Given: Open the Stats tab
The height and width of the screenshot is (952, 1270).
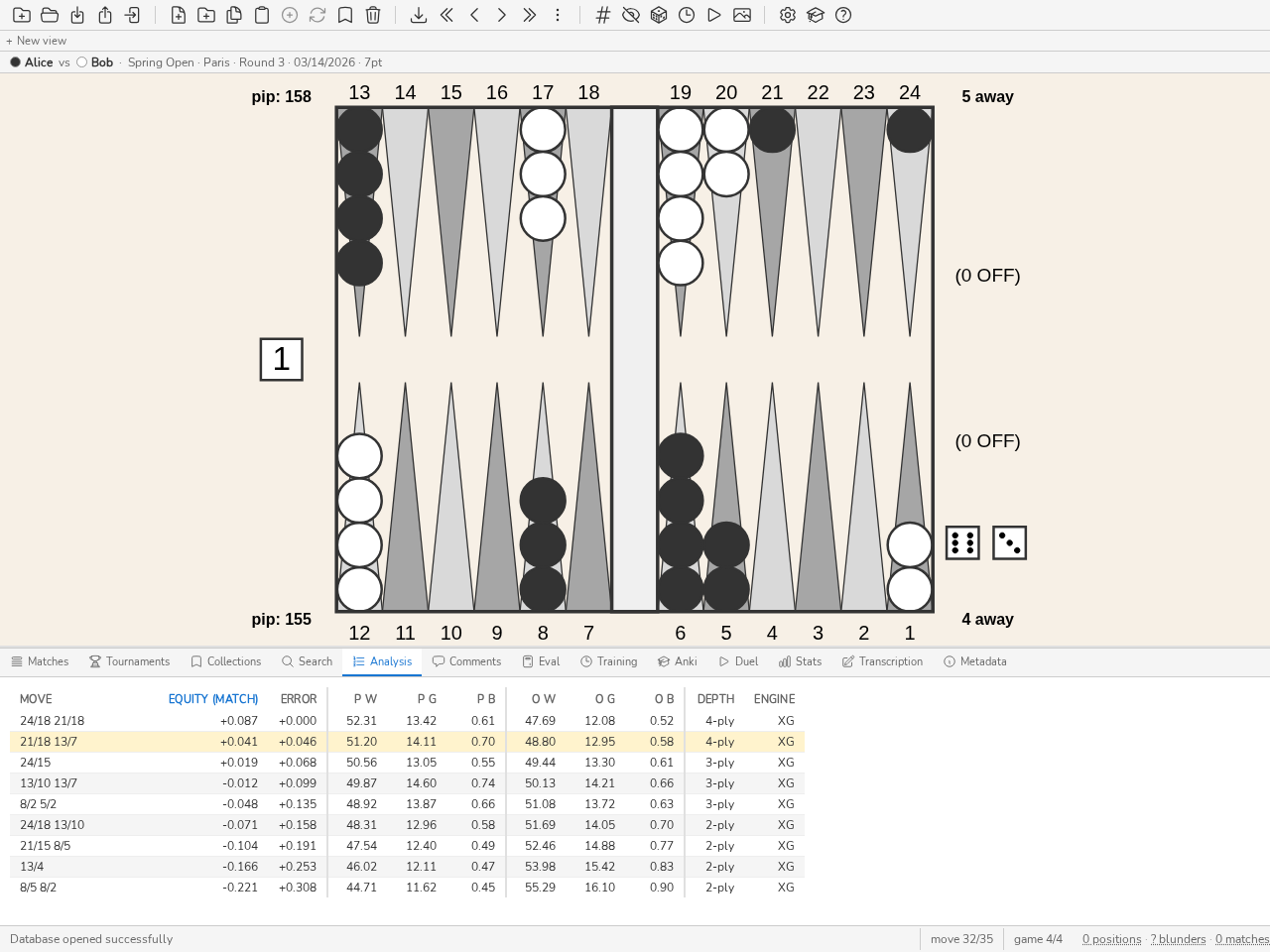Looking at the screenshot, I should [800, 661].
